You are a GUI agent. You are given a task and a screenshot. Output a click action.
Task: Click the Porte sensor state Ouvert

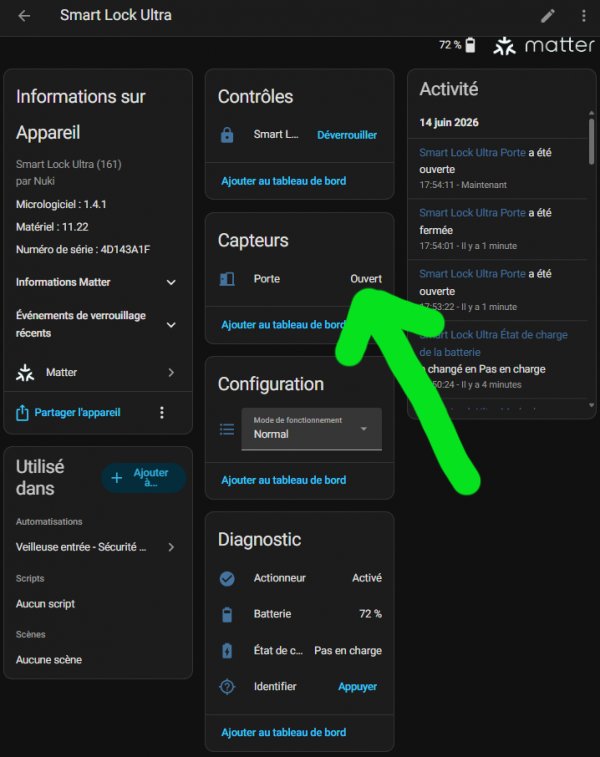[366, 279]
